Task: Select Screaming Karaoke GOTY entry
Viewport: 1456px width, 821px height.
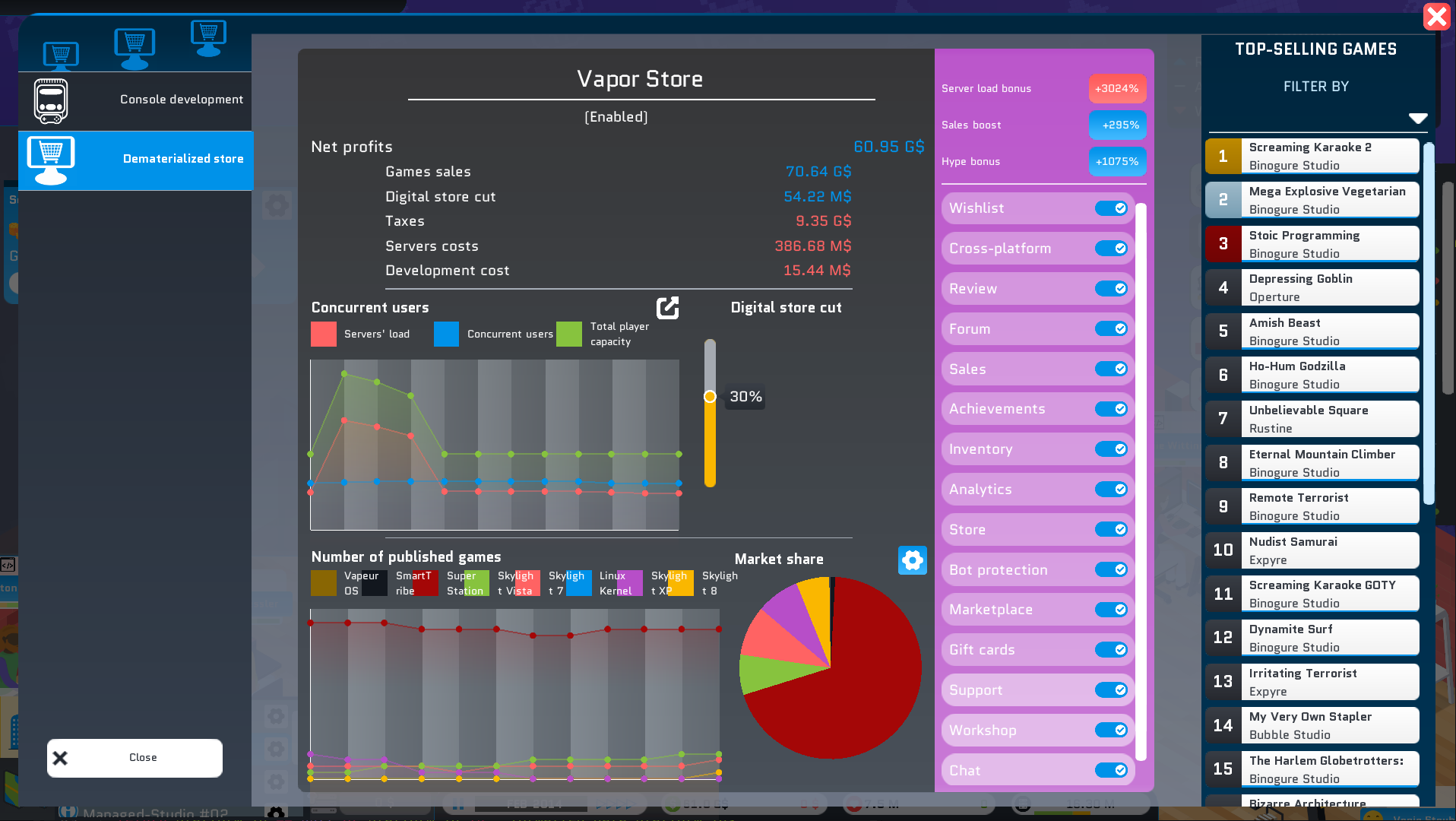Action: [1312, 594]
